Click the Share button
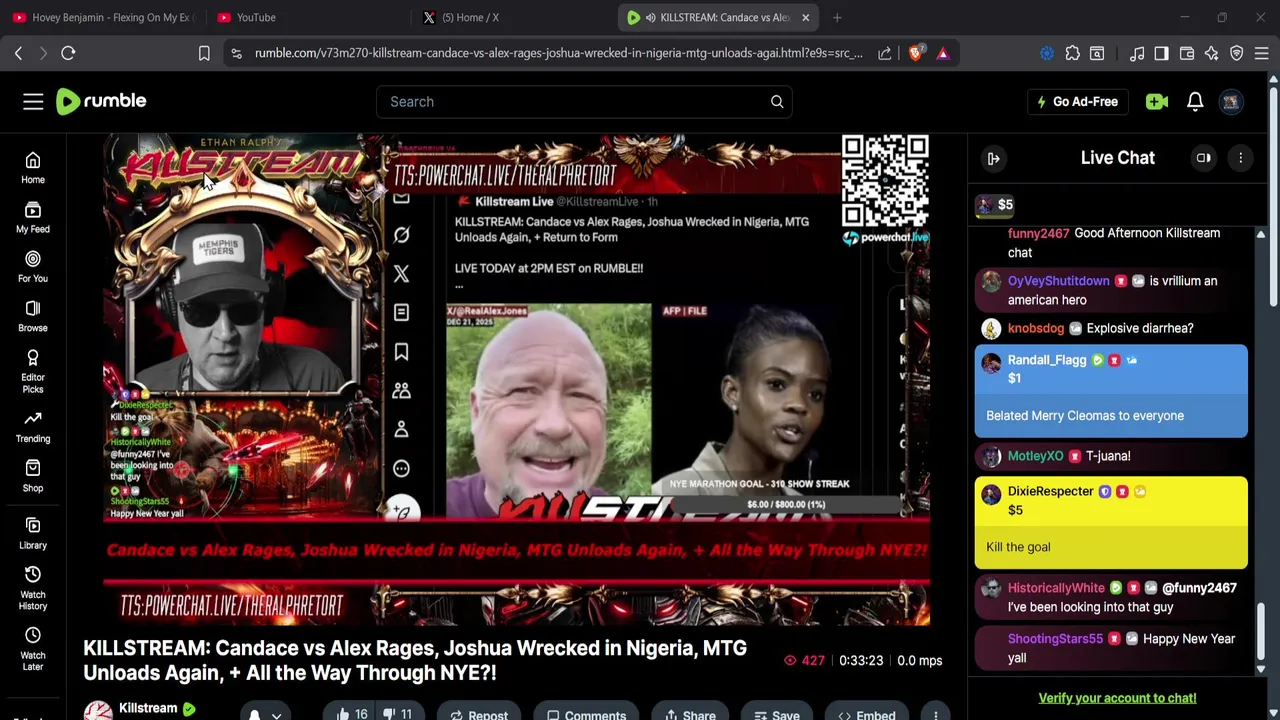1280x720 pixels. click(690, 714)
